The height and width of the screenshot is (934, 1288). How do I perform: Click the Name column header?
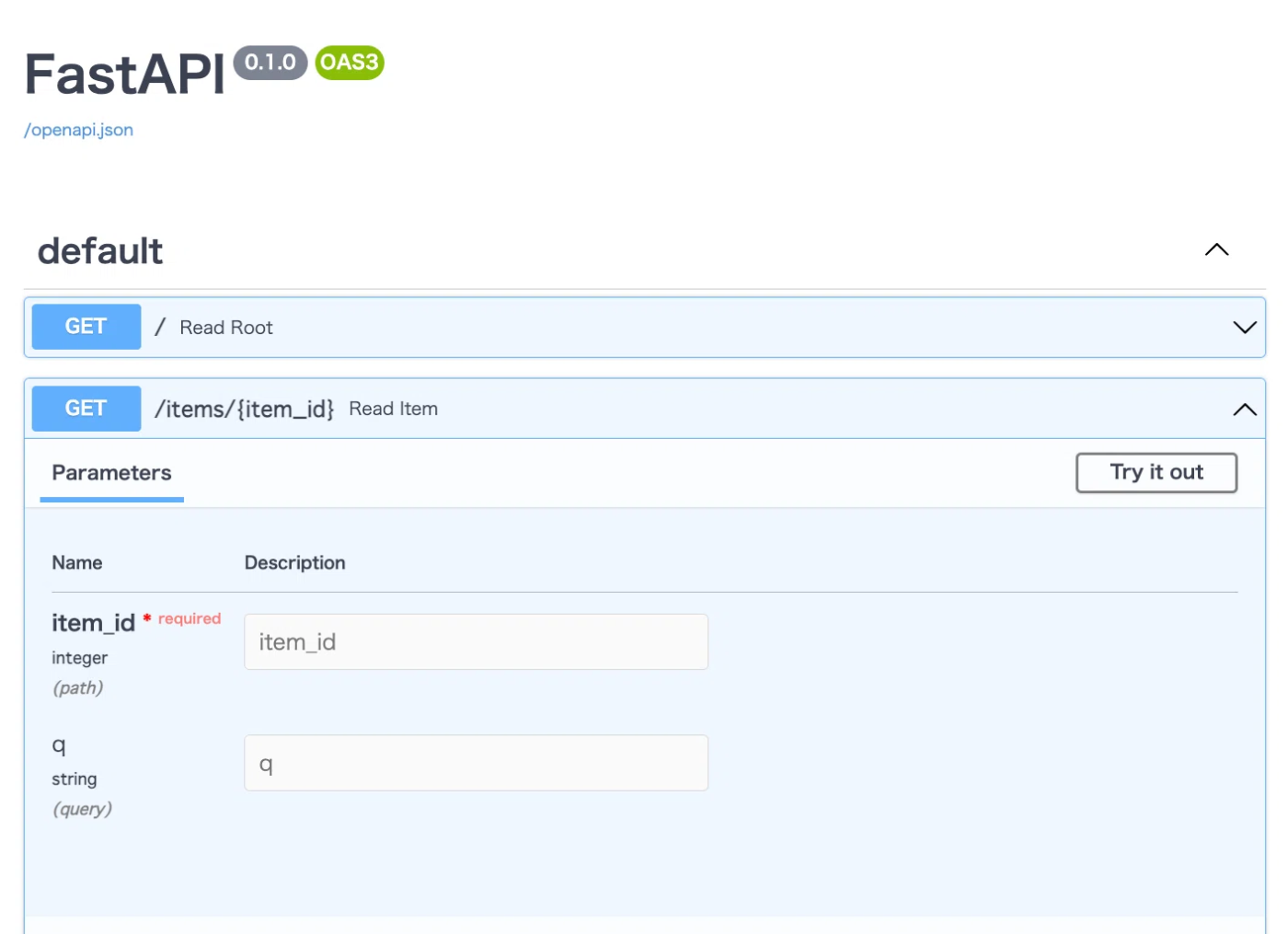[76, 562]
